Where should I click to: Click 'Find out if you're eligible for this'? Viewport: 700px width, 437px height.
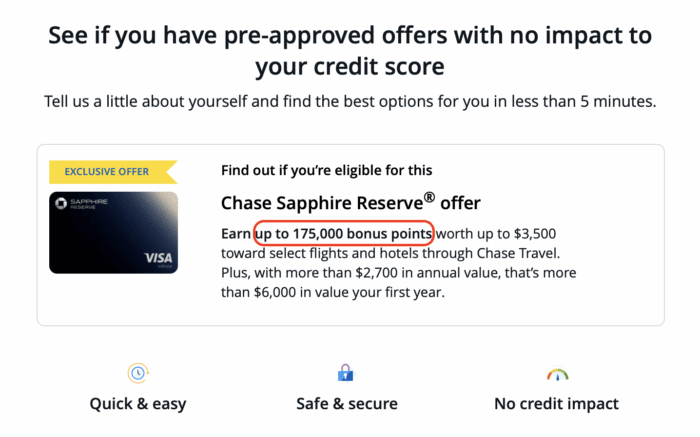tap(326, 170)
